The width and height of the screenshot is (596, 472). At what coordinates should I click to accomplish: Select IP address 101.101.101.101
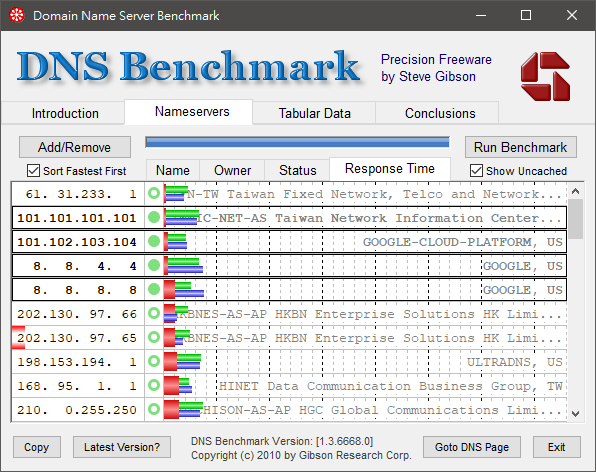77,218
